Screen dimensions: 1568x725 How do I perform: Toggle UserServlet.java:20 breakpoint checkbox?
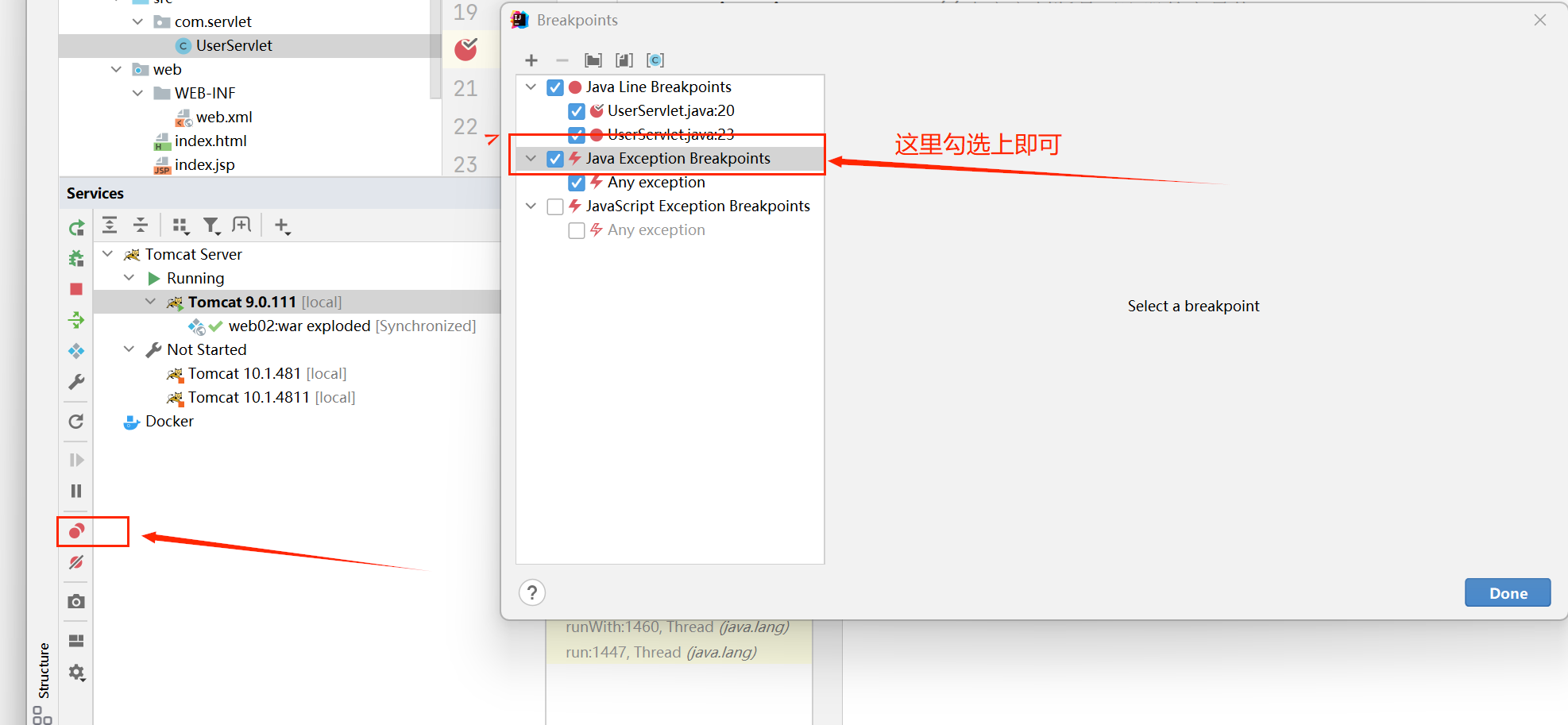point(577,111)
